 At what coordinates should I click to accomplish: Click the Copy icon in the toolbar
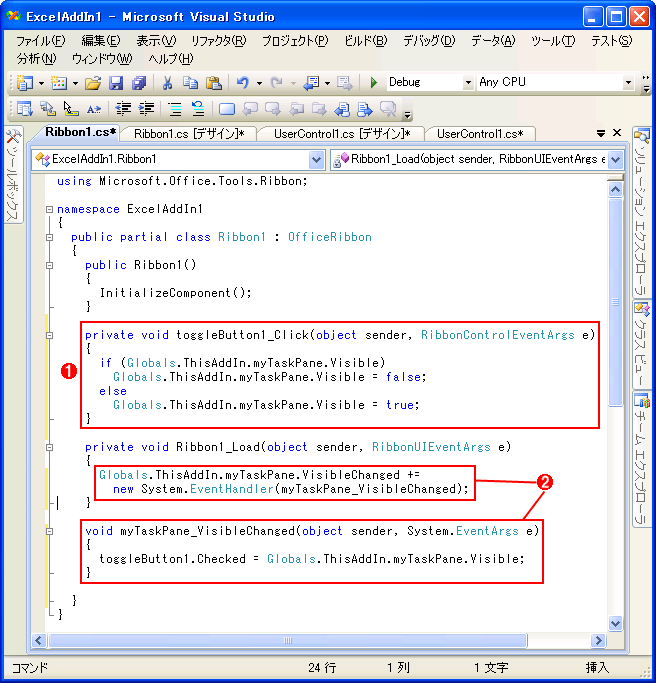(x=190, y=82)
